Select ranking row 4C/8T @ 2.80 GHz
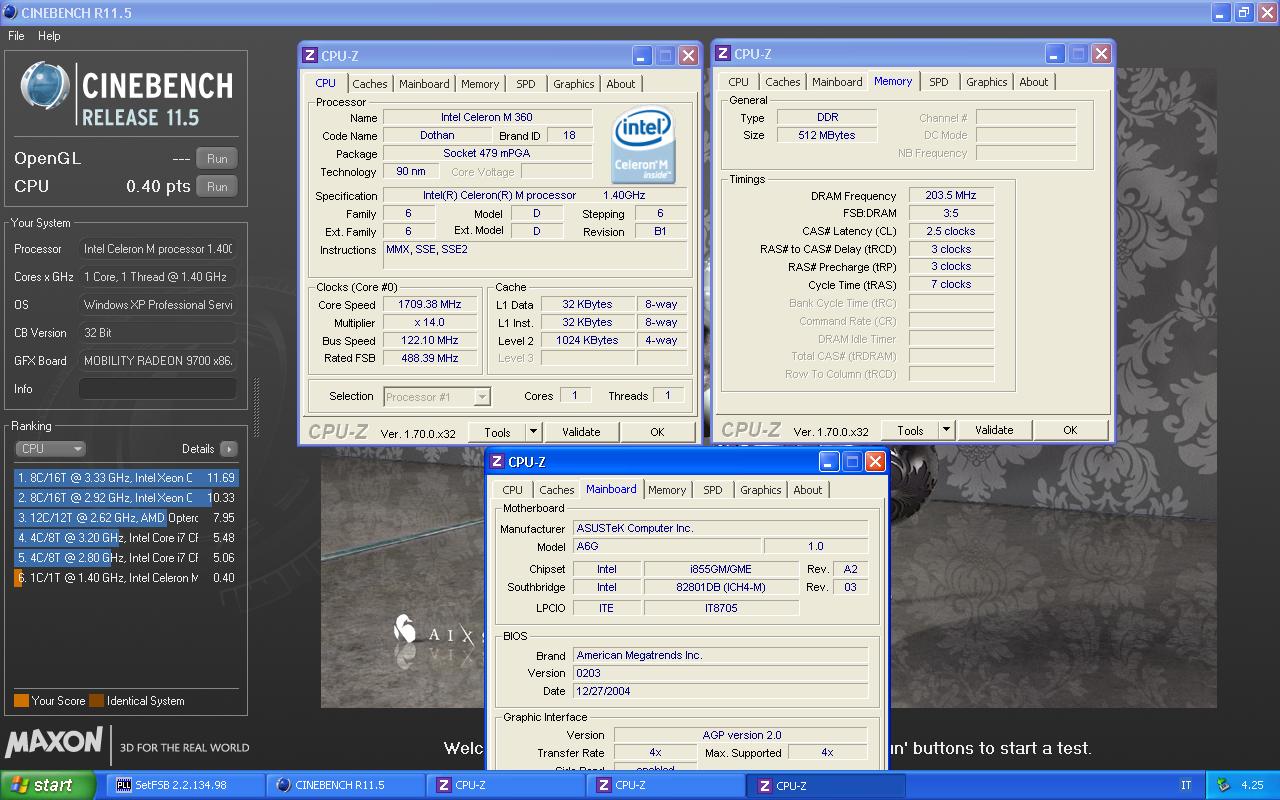This screenshot has width=1280, height=800. pyautogui.click(x=126, y=558)
